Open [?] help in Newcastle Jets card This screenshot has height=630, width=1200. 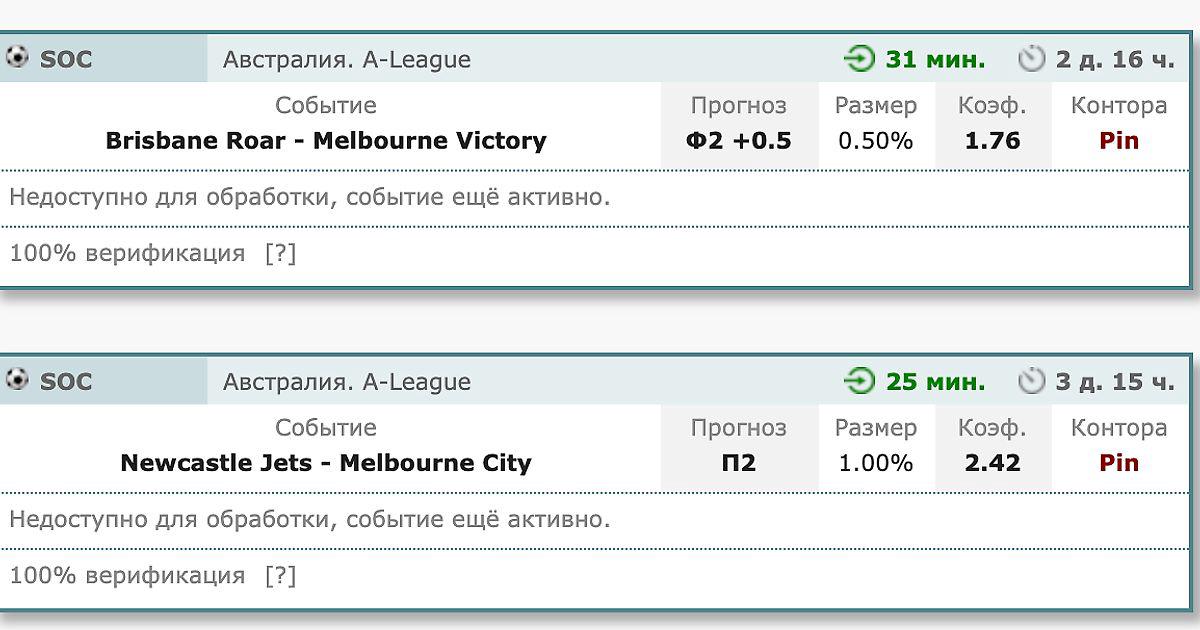tap(281, 576)
